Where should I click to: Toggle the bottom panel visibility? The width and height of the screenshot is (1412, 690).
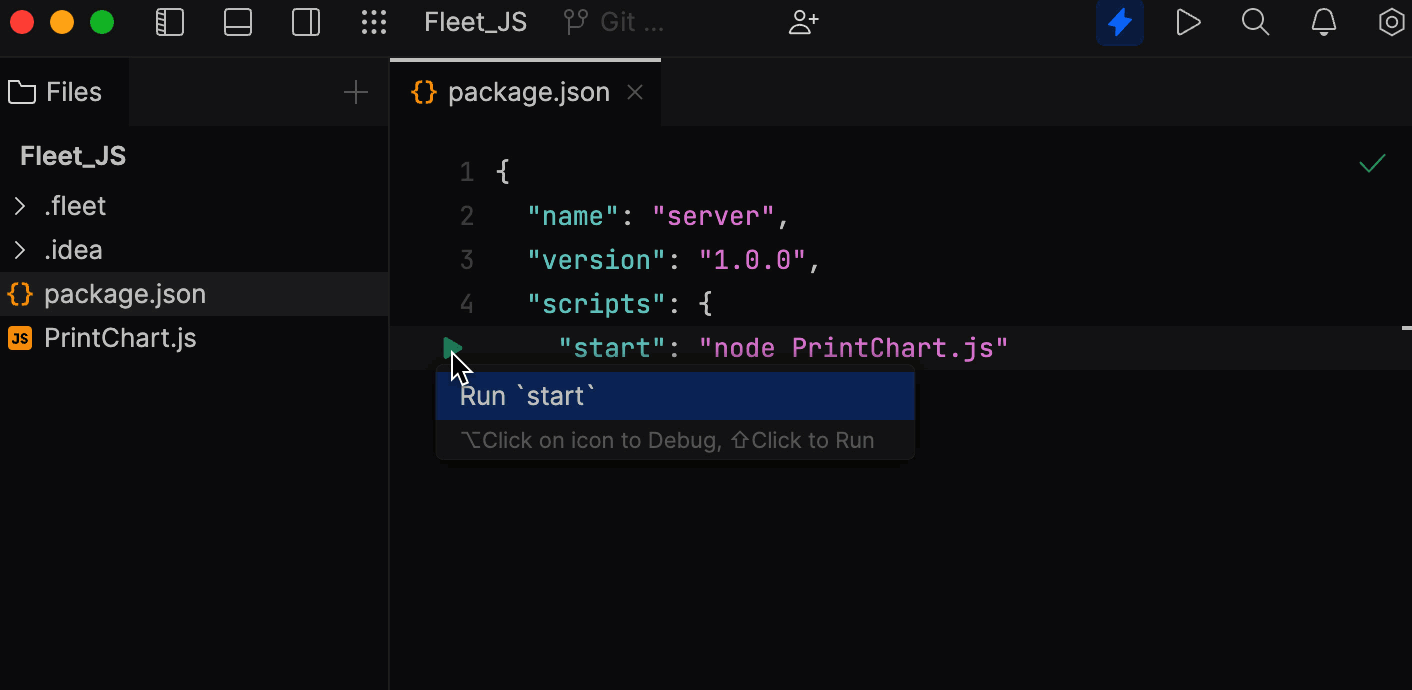click(238, 22)
